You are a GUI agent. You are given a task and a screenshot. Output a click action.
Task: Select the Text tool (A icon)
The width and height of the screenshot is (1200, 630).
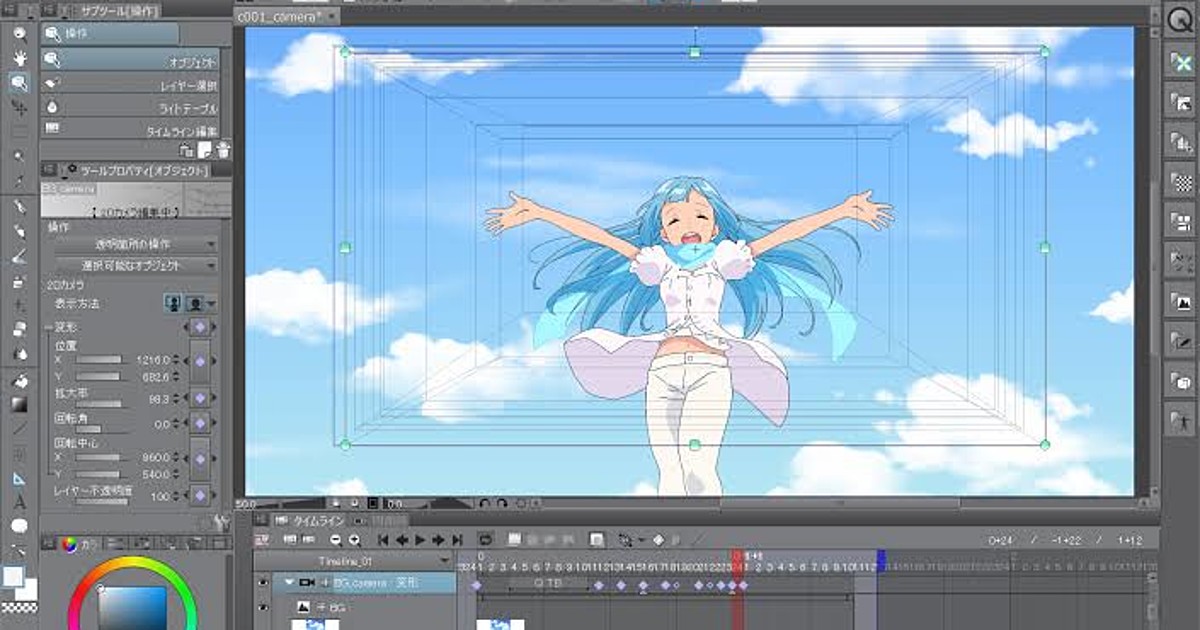click(x=19, y=502)
